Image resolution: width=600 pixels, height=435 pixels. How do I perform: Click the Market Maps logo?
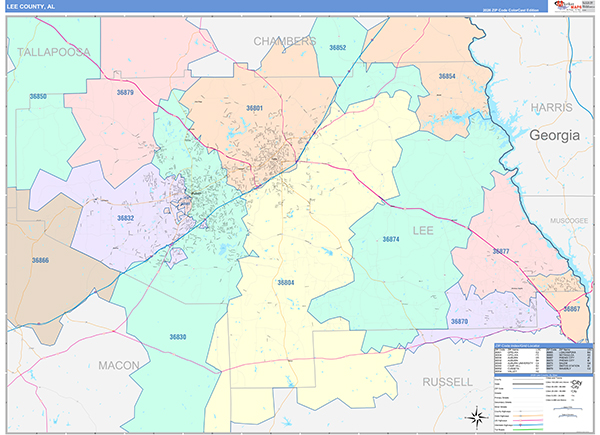[568, 6]
